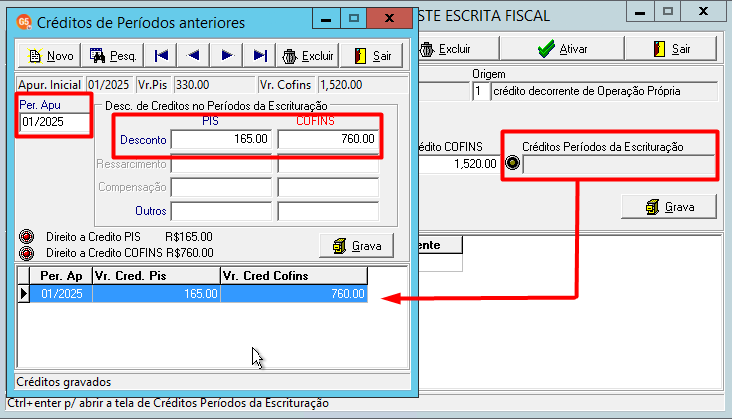Save with Grava button in Créditos window

tap(356, 246)
